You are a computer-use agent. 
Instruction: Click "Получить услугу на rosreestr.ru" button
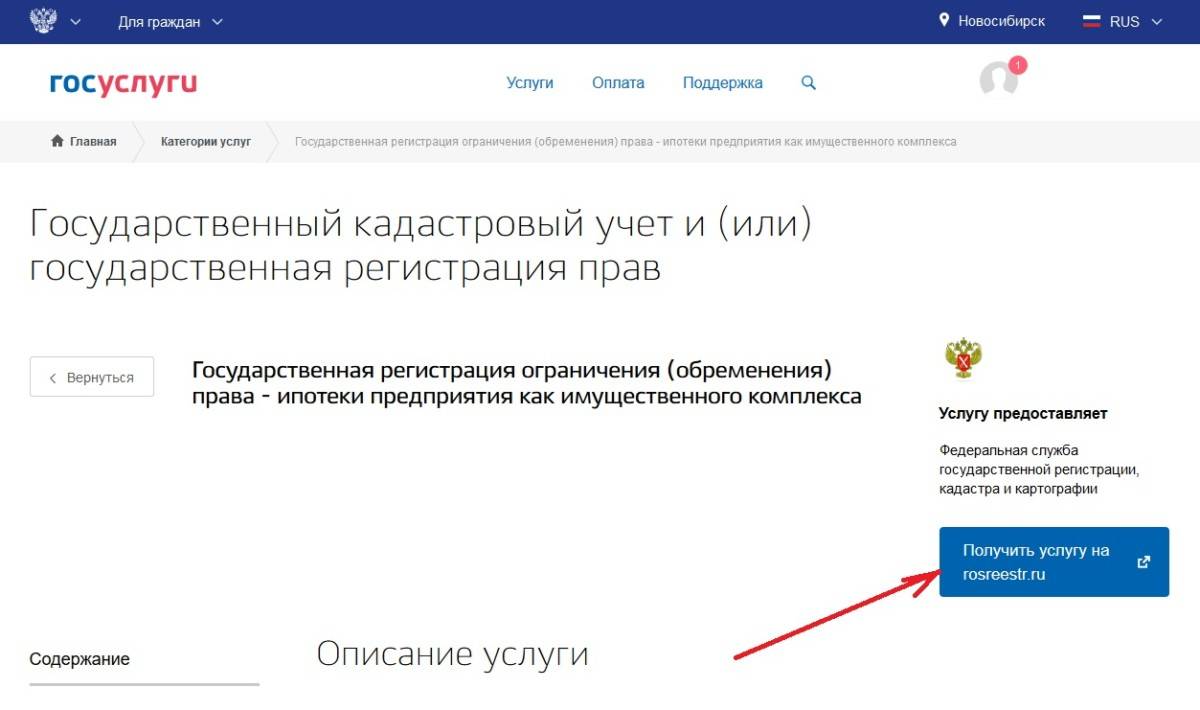tap(1054, 562)
